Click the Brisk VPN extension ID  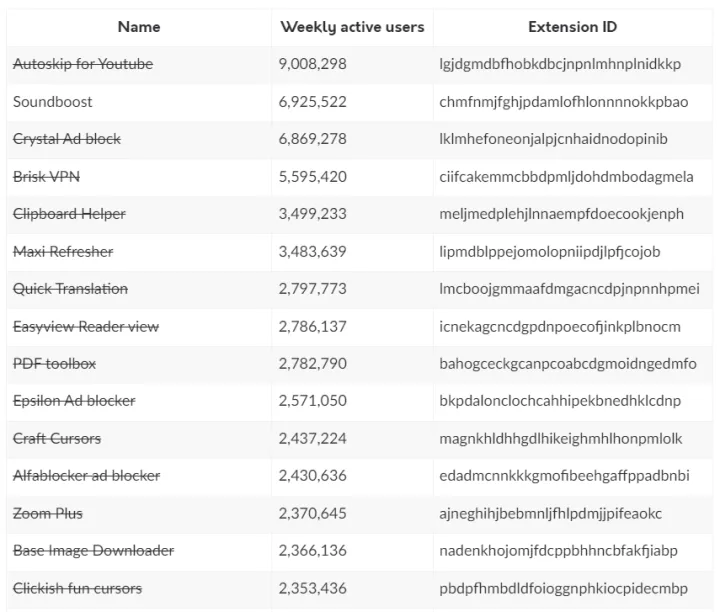pyautogui.click(x=566, y=177)
